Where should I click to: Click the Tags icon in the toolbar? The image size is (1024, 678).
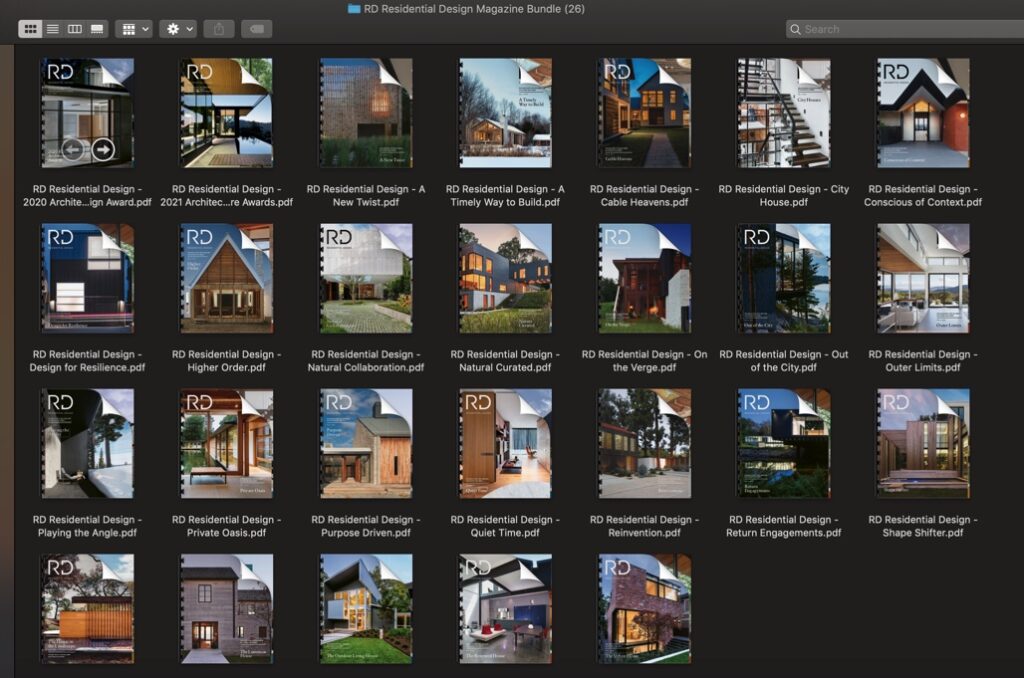coord(256,28)
